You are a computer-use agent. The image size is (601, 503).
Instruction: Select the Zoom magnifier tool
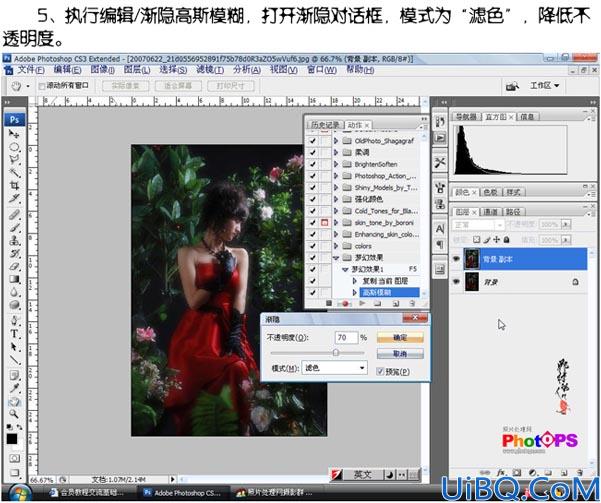pyautogui.click(x=14, y=414)
